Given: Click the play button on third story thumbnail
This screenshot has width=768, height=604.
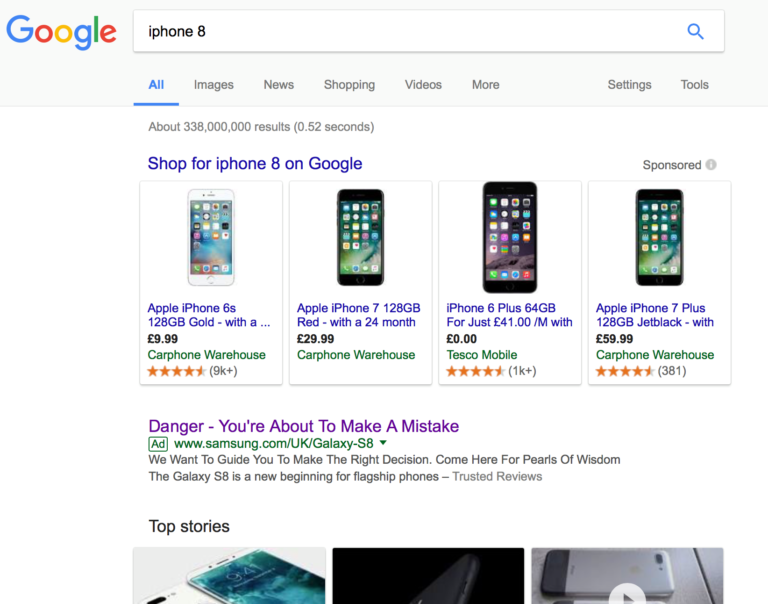Looking at the screenshot, I should tap(627, 594).
